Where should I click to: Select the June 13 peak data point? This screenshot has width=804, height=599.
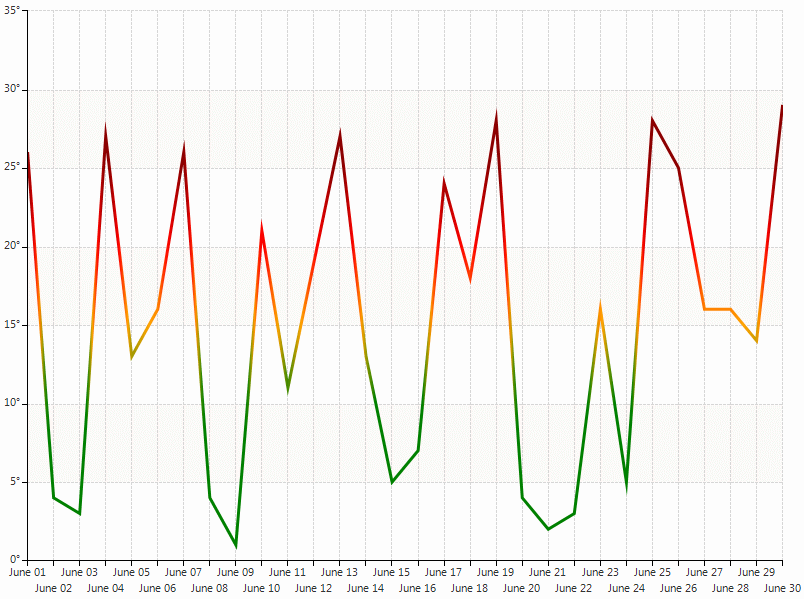click(340, 136)
